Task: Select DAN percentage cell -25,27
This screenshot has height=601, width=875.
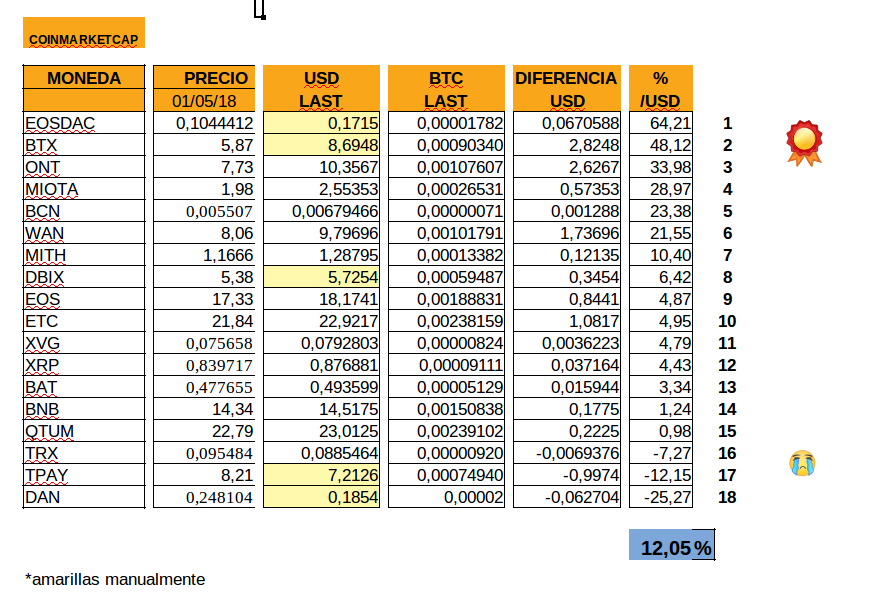Action: [660, 497]
